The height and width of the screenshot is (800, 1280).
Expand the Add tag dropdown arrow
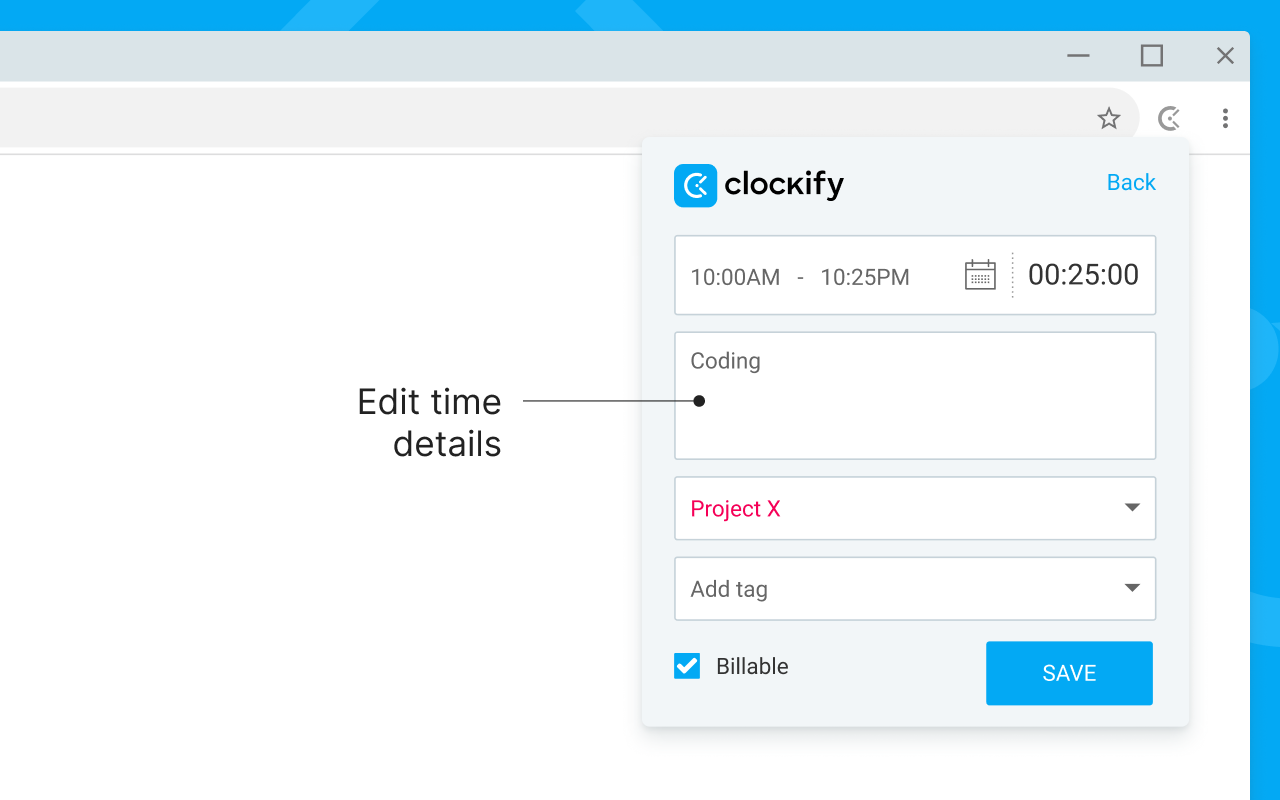pos(1131,588)
